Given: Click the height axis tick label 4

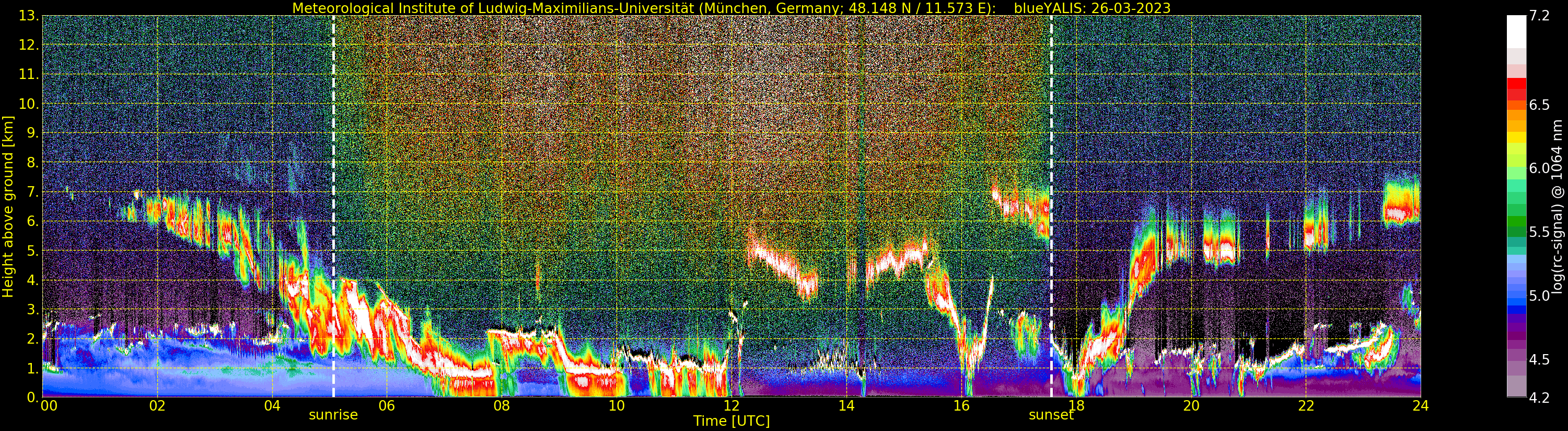Looking at the screenshot, I should click(x=33, y=280).
